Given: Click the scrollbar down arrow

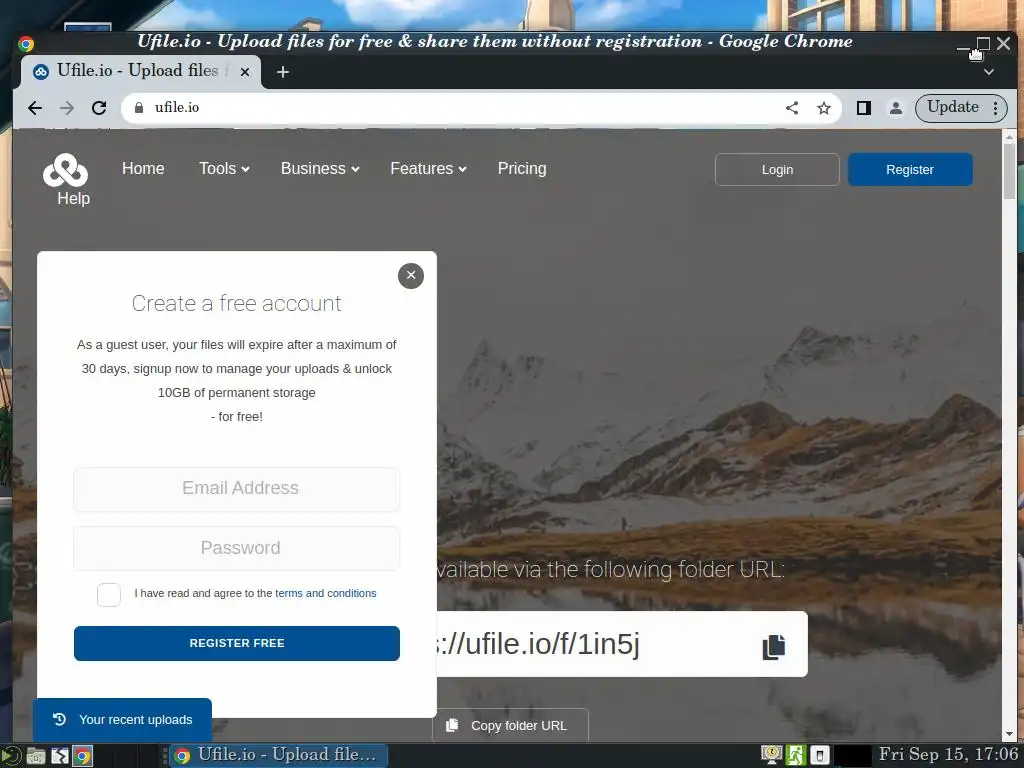Looking at the screenshot, I should pyautogui.click(x=1009, y=734).
